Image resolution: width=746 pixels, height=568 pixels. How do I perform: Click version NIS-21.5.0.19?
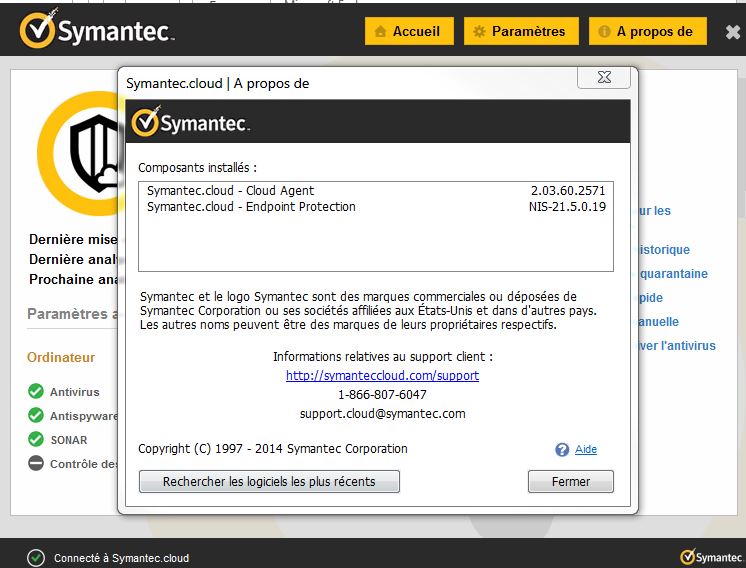(567, 207)
